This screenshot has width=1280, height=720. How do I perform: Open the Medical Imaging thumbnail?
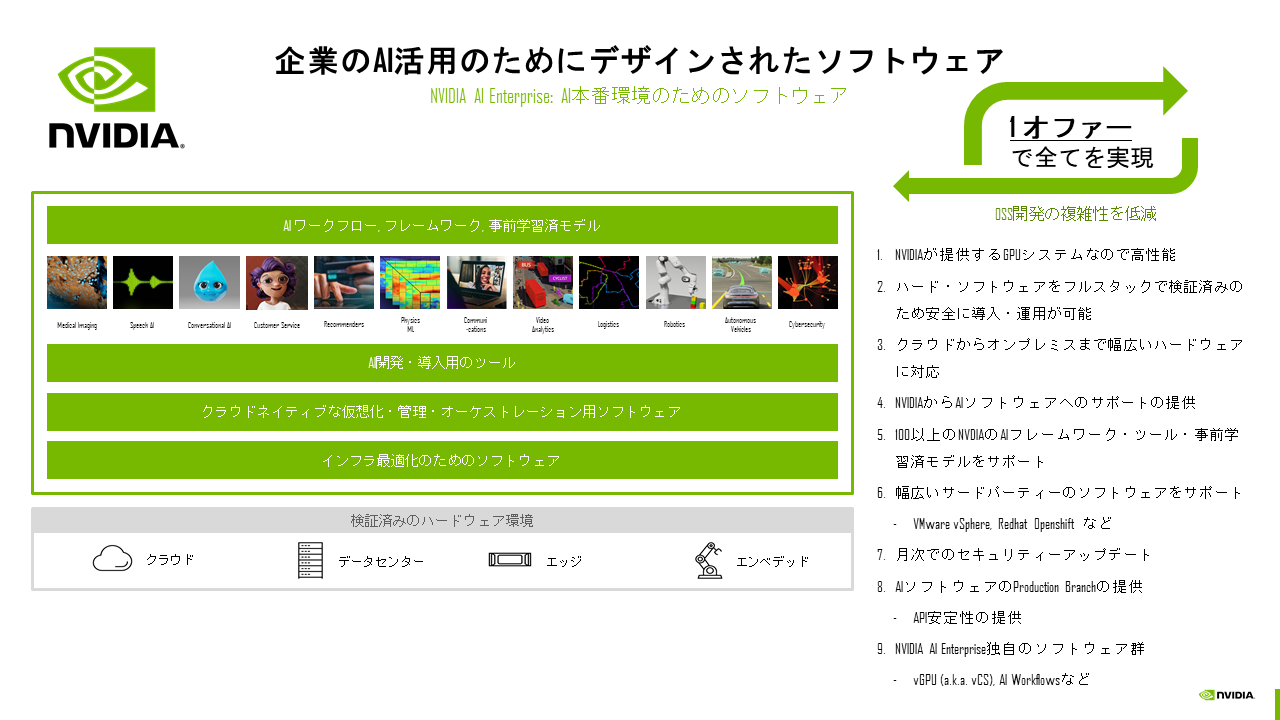coord(77,282)
